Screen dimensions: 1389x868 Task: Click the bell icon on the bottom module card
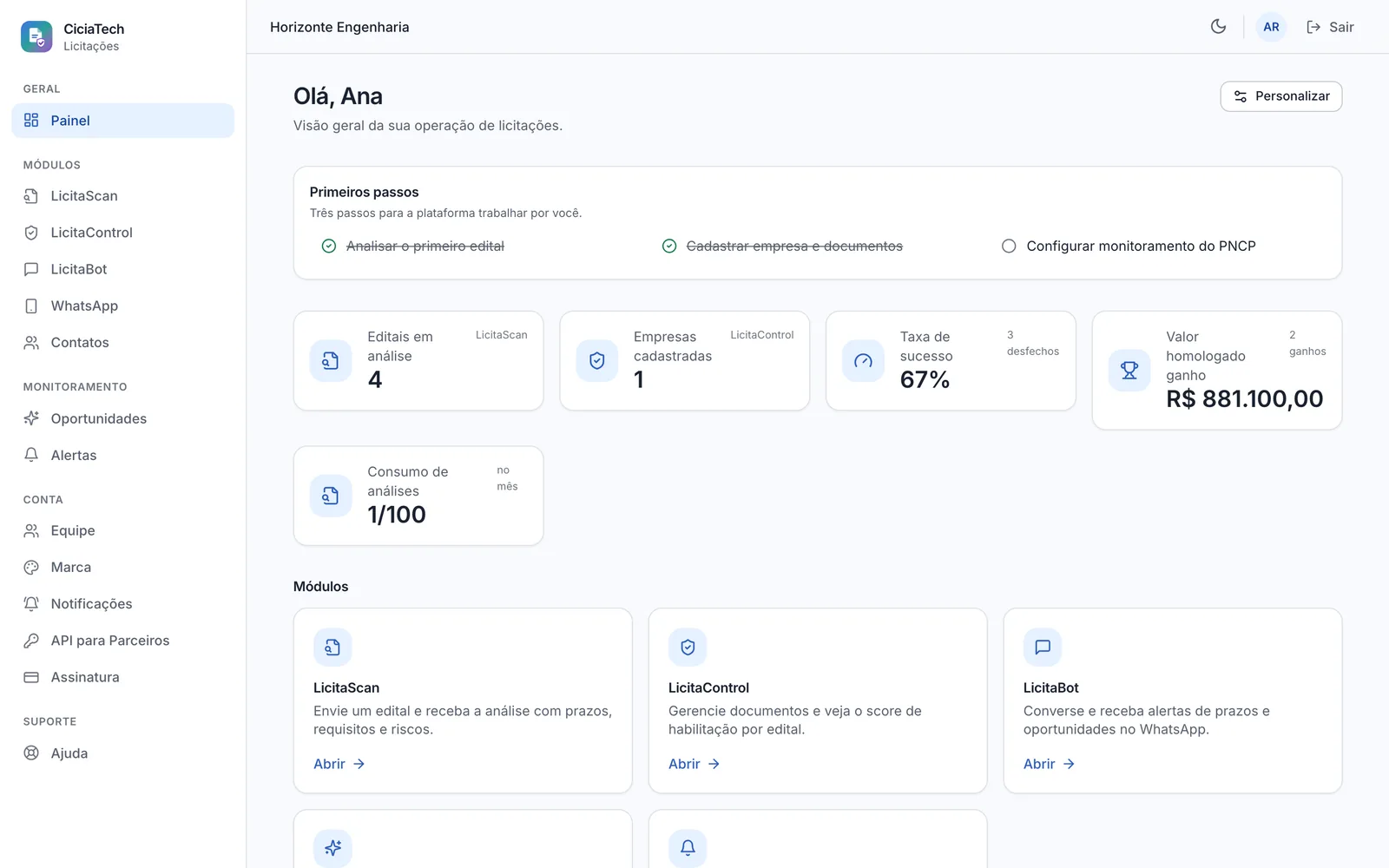tap(688, 848)
